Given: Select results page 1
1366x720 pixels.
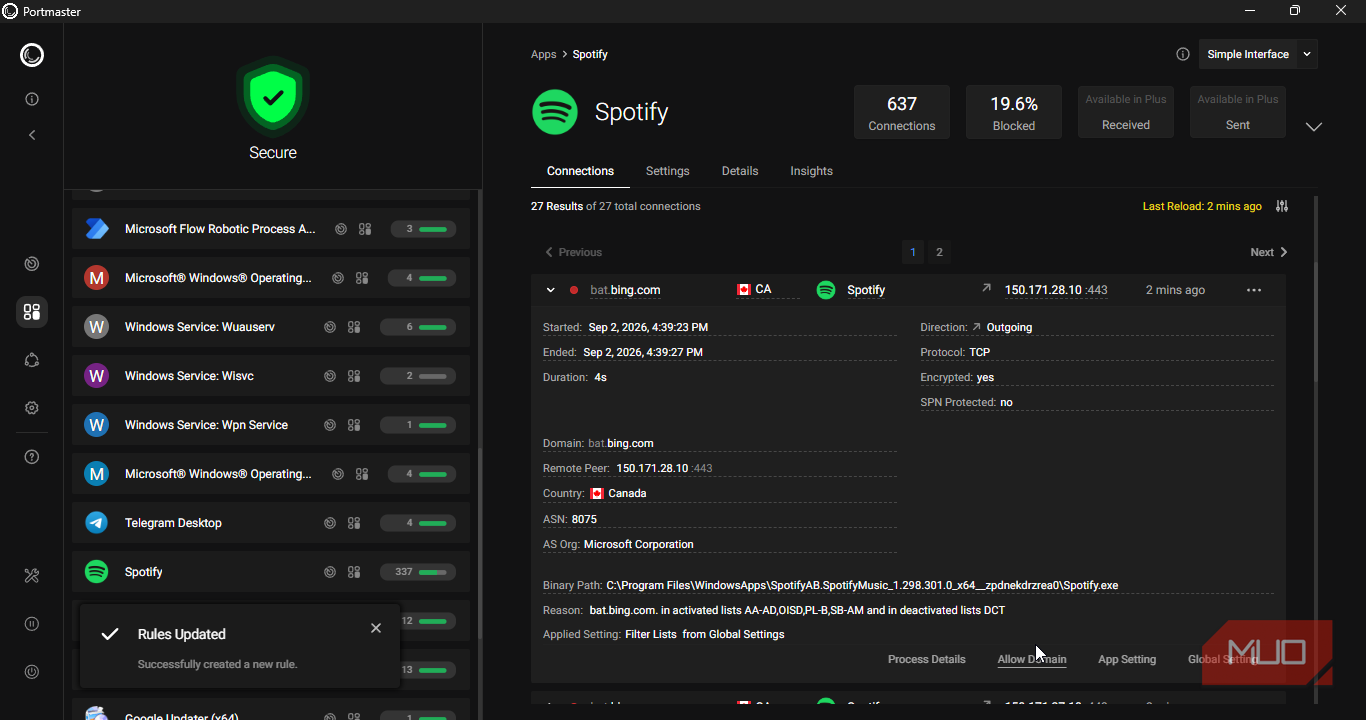Looking at the screenshot, I should click(x=912, y=252).
